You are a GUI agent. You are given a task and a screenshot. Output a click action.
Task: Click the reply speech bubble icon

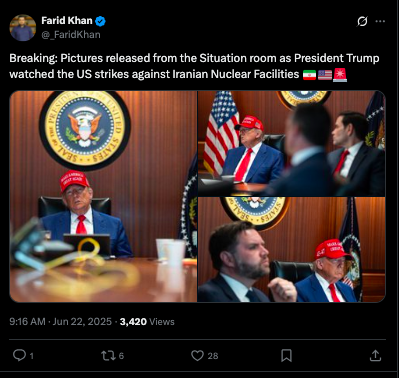point(19,355)
